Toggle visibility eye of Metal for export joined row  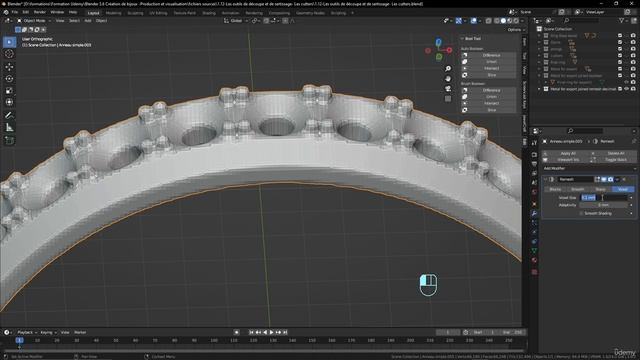627,89
